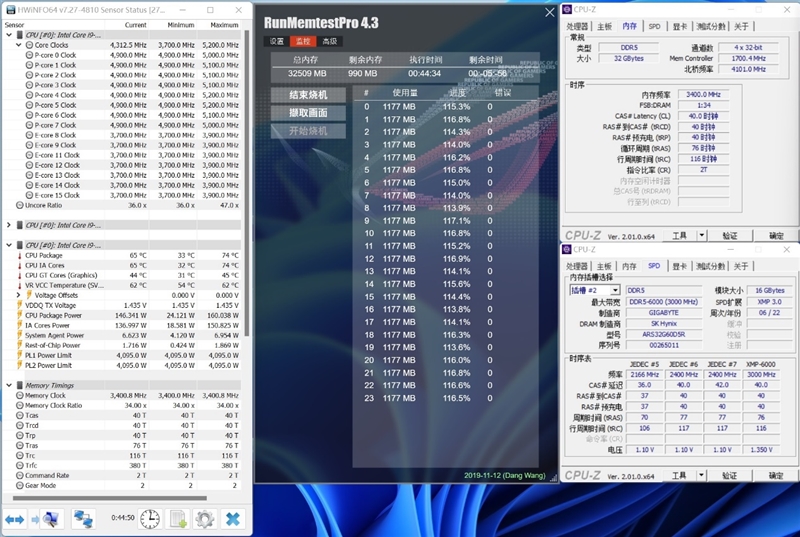Image resolution: width=800 pixels, height=537 pixels.
Task: Click 确定 button in bottom CPU-Z window
Action: [776, 475]
